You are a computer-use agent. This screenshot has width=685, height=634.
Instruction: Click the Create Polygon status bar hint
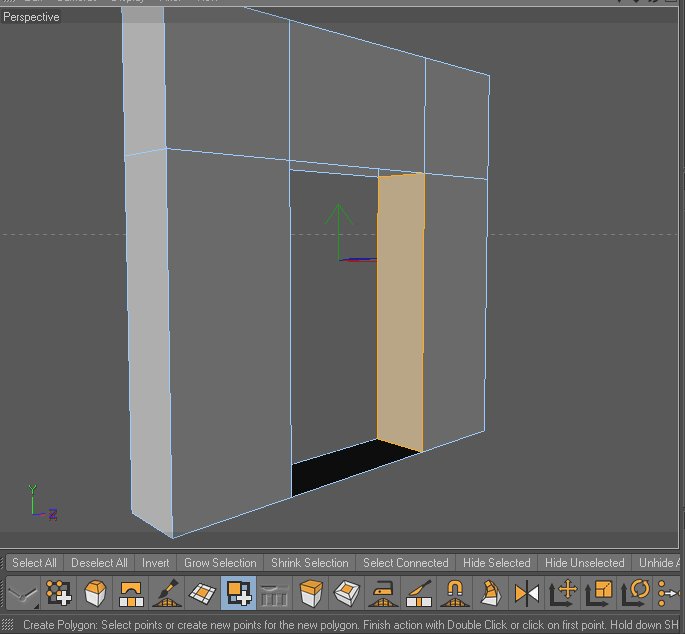coord(350,624)
